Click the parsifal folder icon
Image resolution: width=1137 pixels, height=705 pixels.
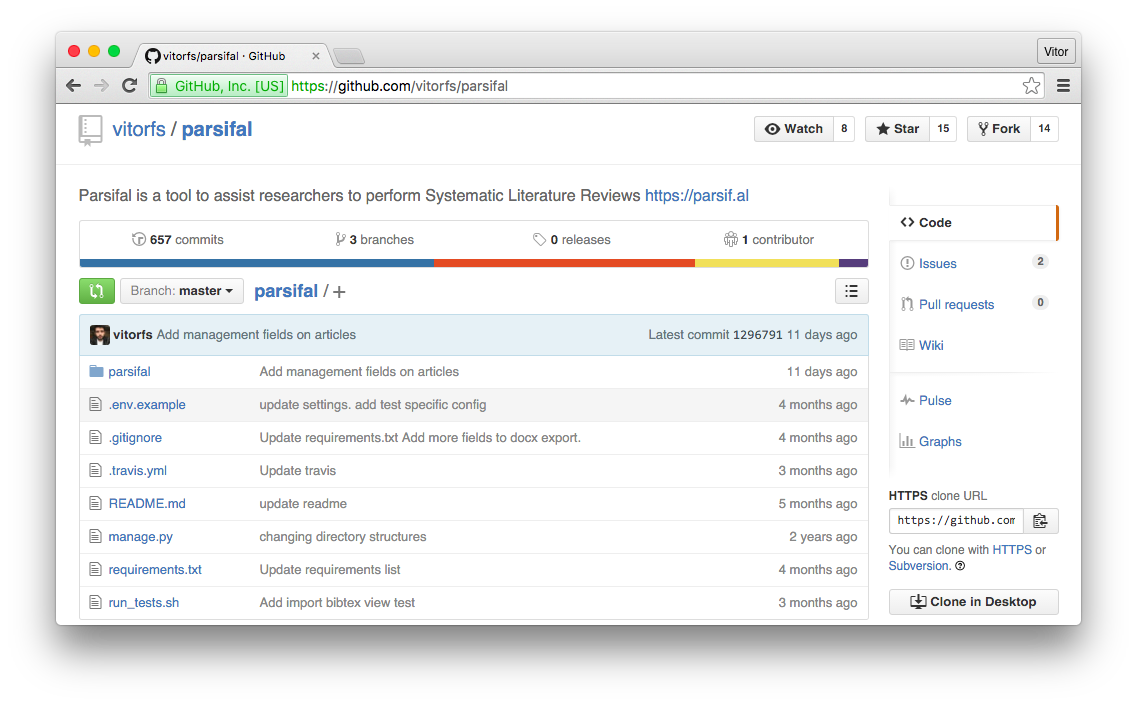tap(96, 371)
